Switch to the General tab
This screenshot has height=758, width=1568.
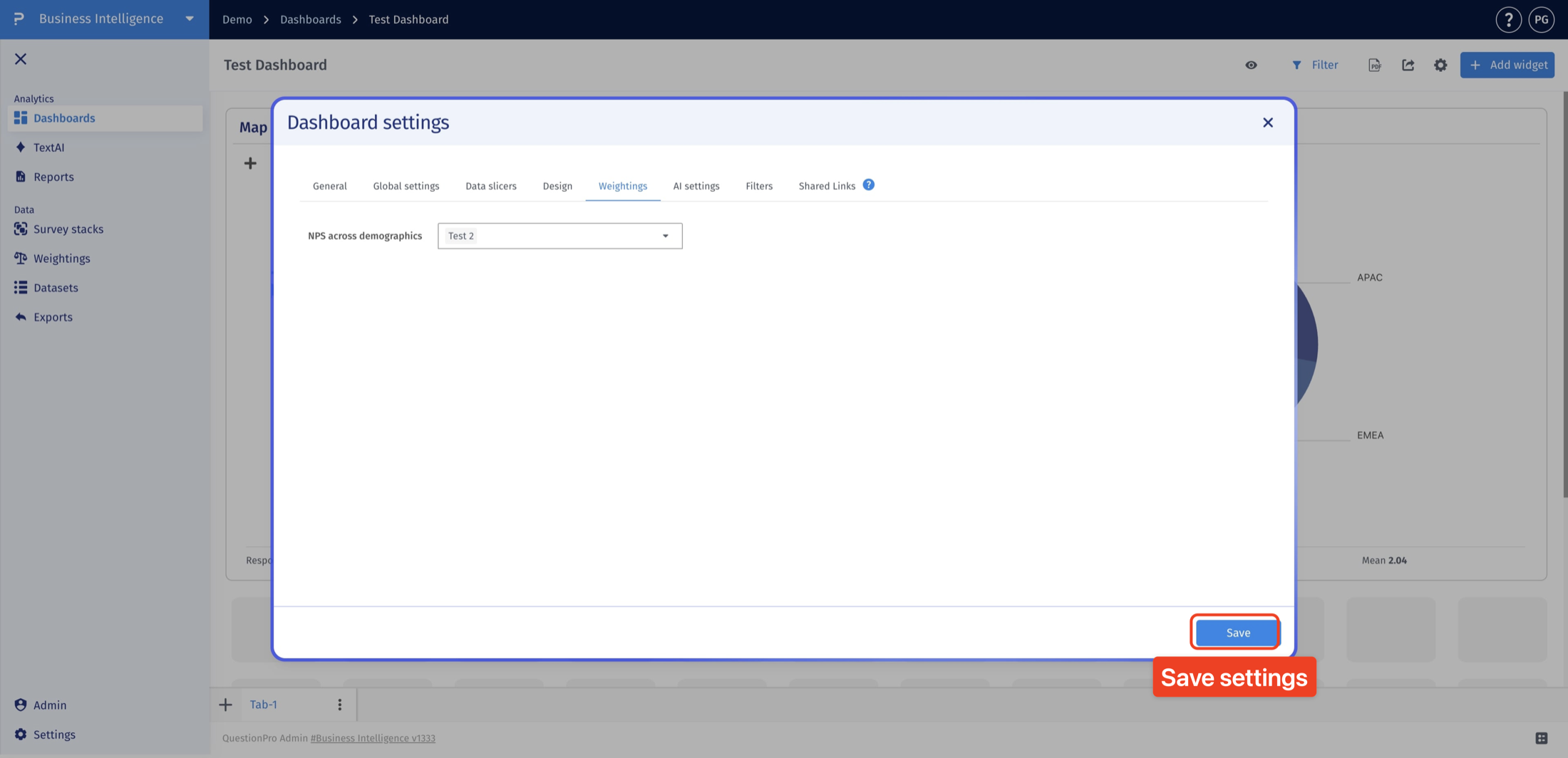329,186
